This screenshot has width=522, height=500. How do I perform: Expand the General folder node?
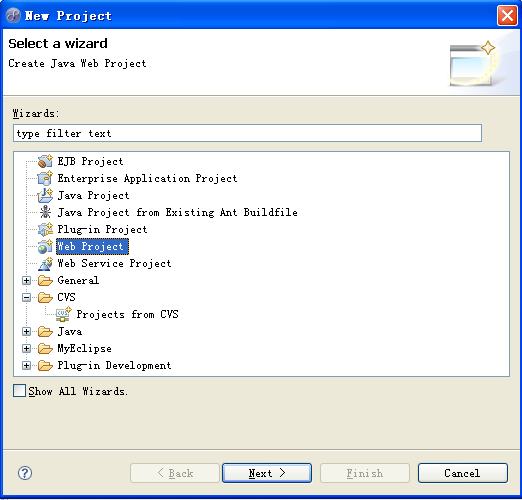(26, 280)
